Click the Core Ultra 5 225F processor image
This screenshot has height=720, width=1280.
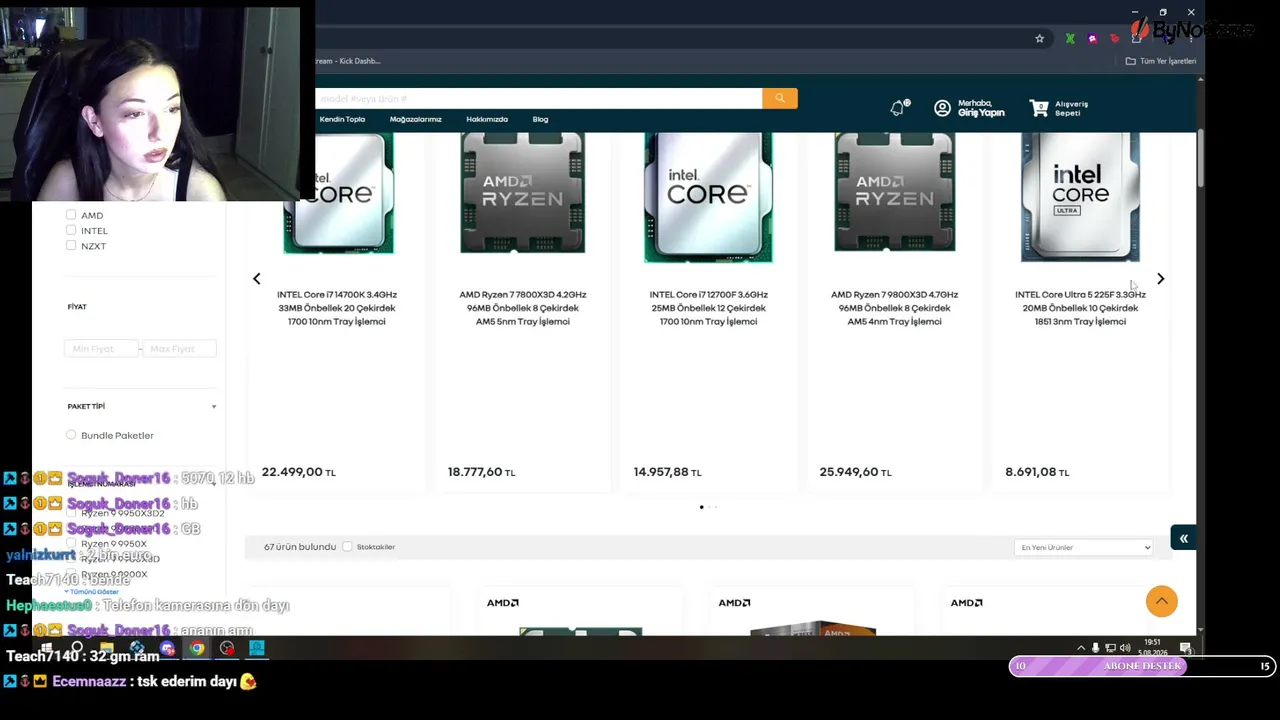pos(1080,198)
